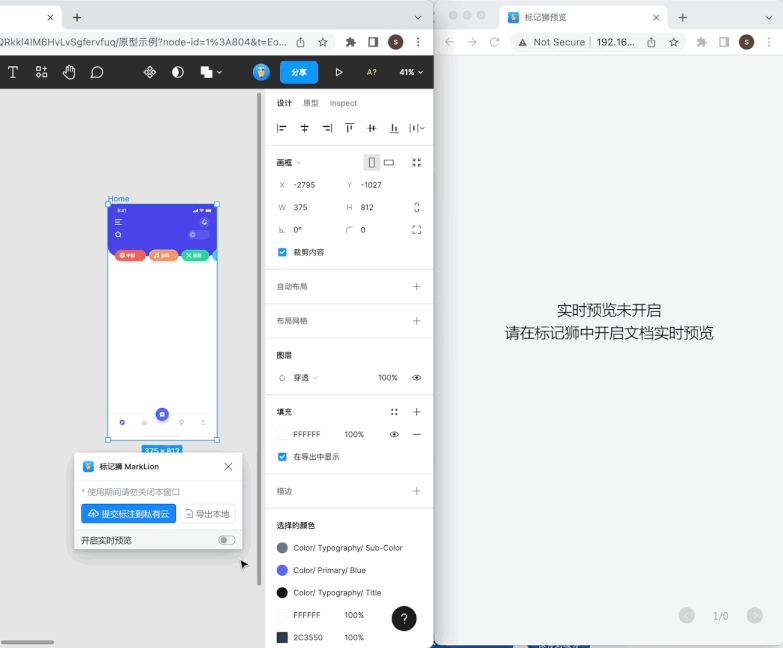The width and height of the screenshot is (783, 648).
Task: Click the W width input field
Action: (310, 207)
